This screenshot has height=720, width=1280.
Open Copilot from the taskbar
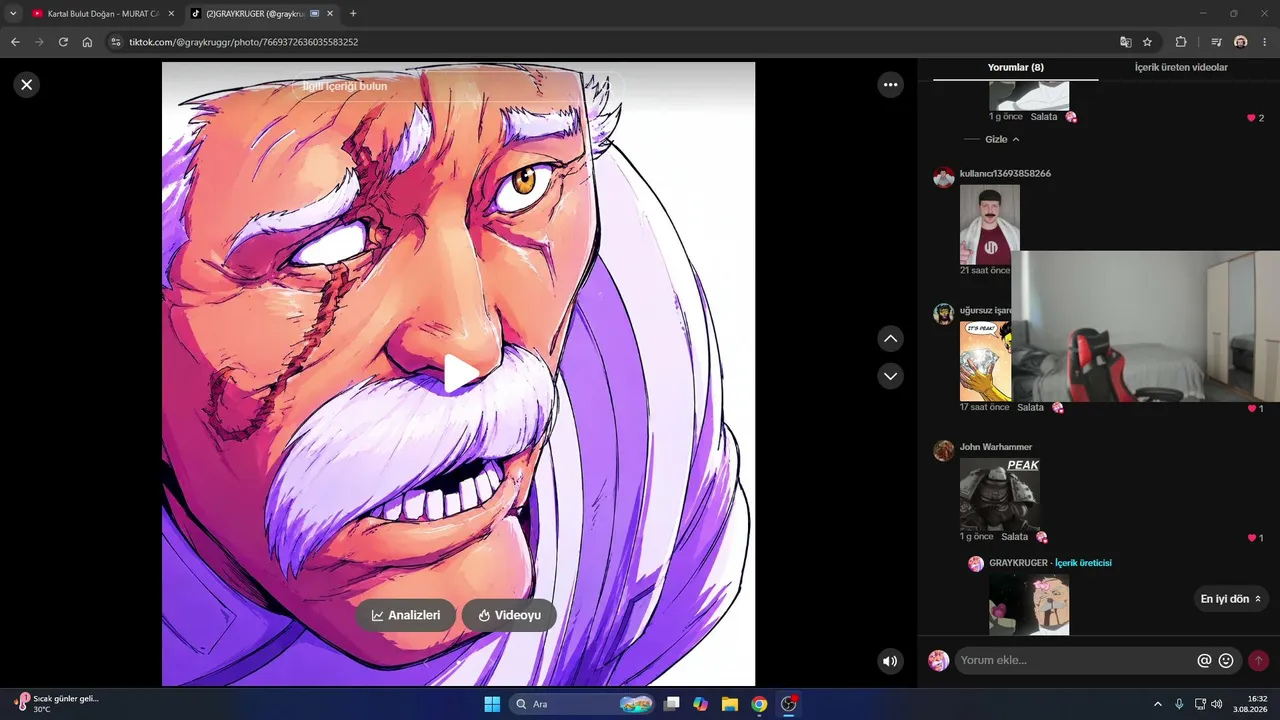coord(701,704)
